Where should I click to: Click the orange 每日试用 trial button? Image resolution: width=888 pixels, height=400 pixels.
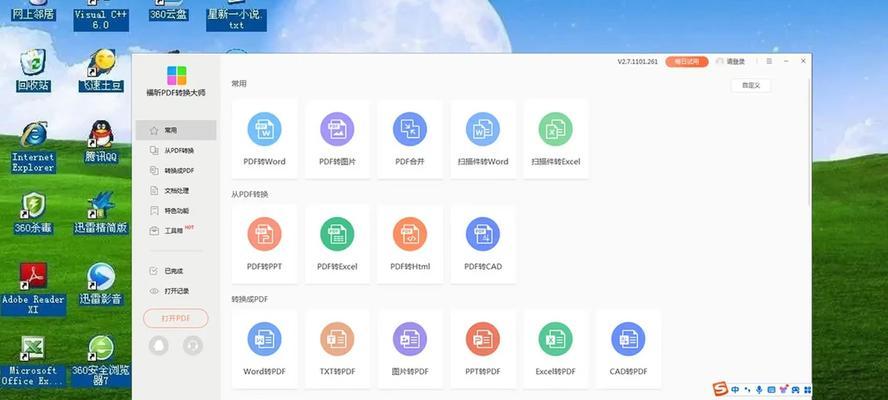click(686, 62)
